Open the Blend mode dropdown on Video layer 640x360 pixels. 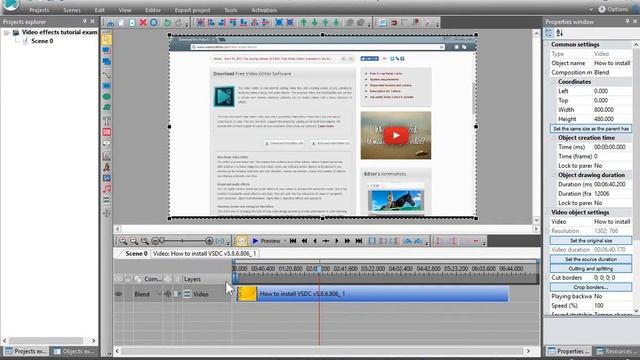click(159, 294)
